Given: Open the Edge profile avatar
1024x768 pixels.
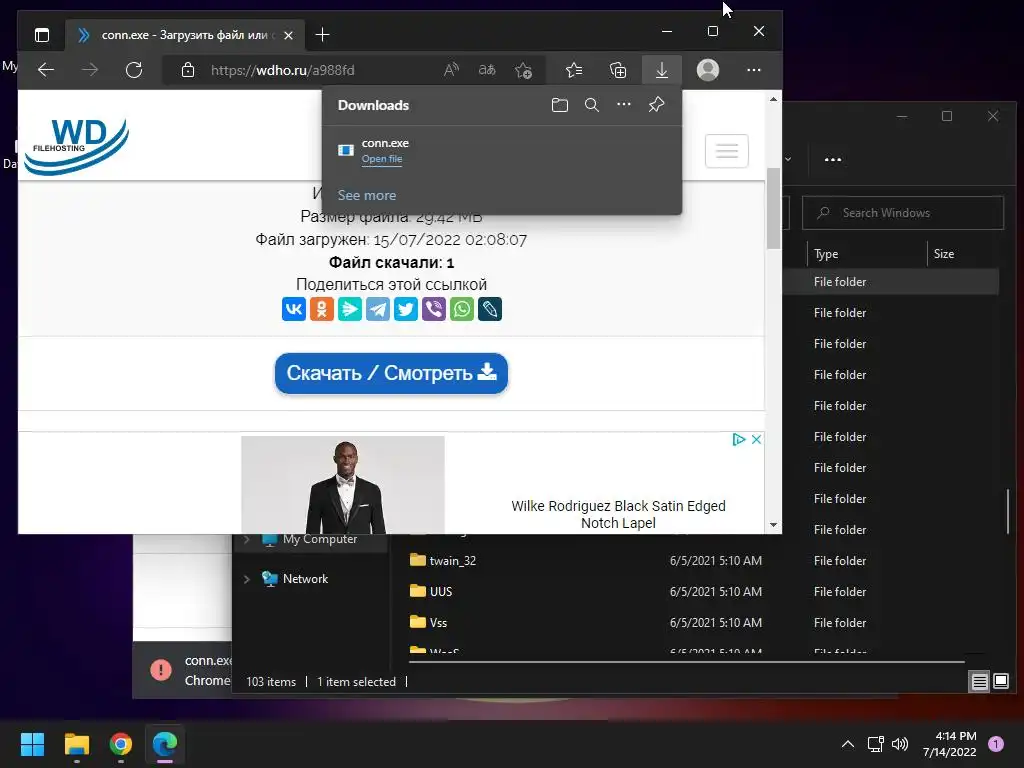Looking at the screenshot, I should (708, 70).
